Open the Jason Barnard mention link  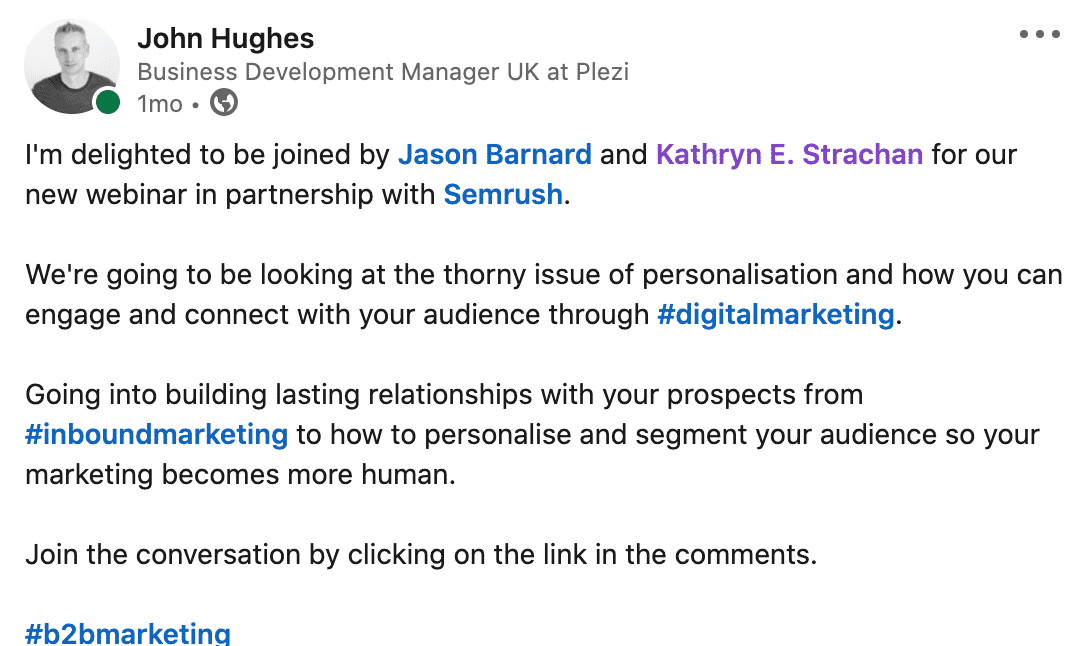494,154
